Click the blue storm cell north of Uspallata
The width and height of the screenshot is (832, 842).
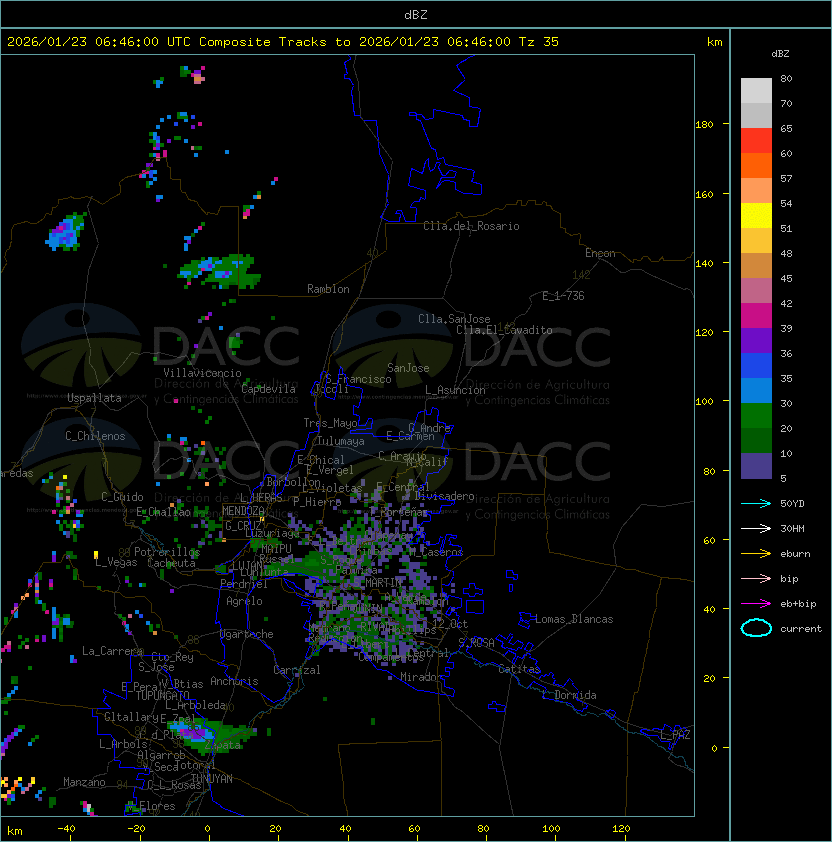coord(66,233)
